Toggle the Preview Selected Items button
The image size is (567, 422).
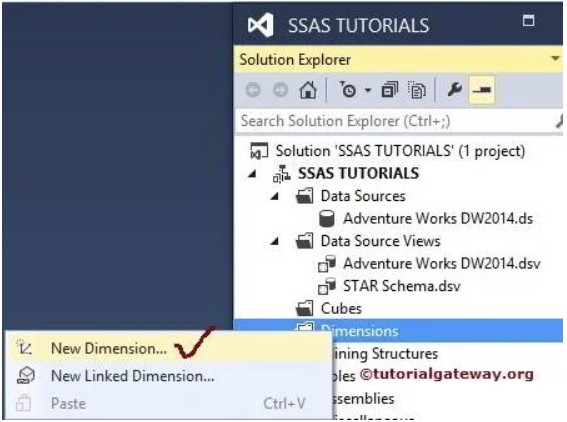[x=482, y=89]
